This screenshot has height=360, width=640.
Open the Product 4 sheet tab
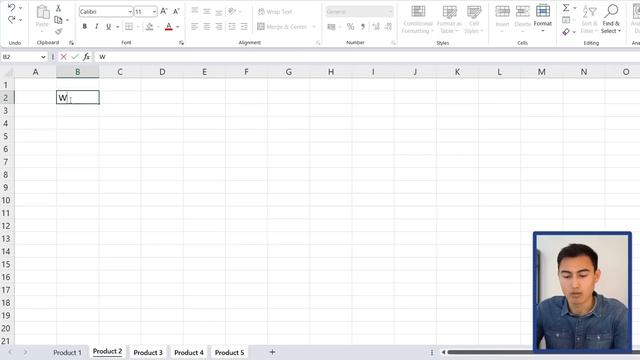coord(189,353)
